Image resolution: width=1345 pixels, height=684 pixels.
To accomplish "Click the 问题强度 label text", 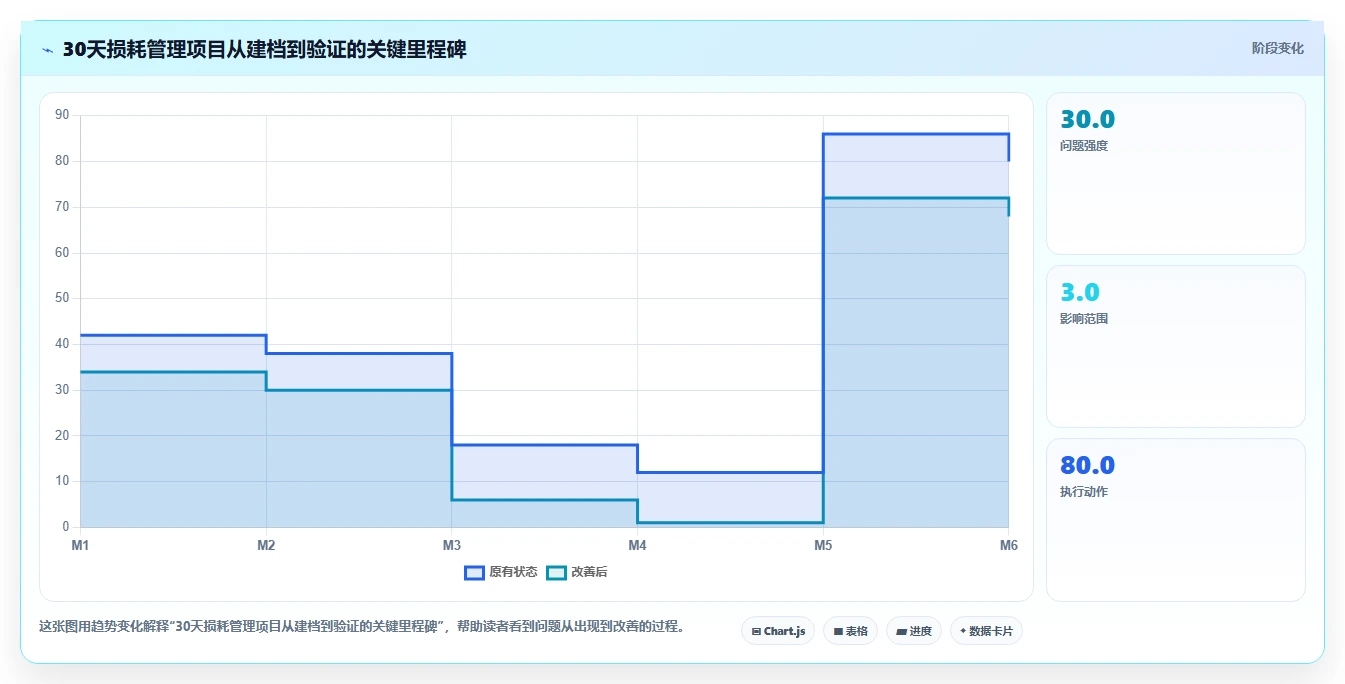I will click(x=1084, y=146).
